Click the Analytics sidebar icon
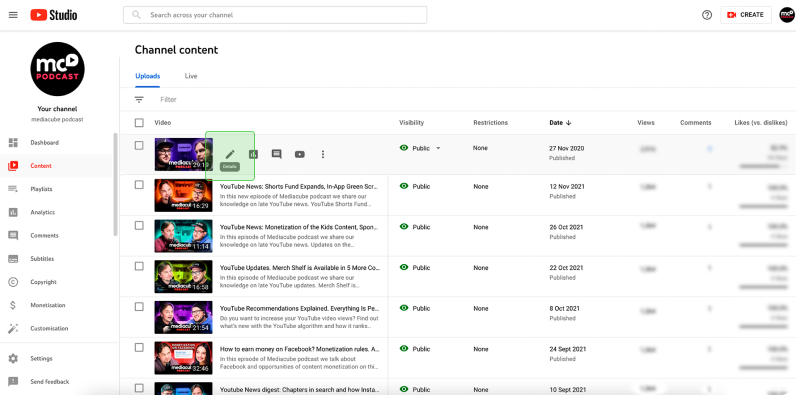796x395 pixels. (13, 212)
